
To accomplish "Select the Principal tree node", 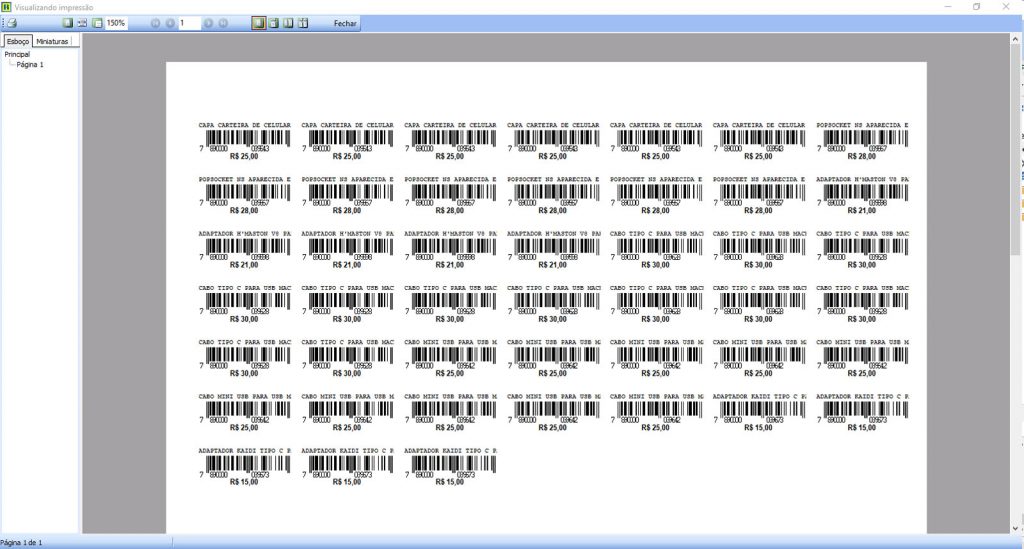I will (x=17, y=54).
